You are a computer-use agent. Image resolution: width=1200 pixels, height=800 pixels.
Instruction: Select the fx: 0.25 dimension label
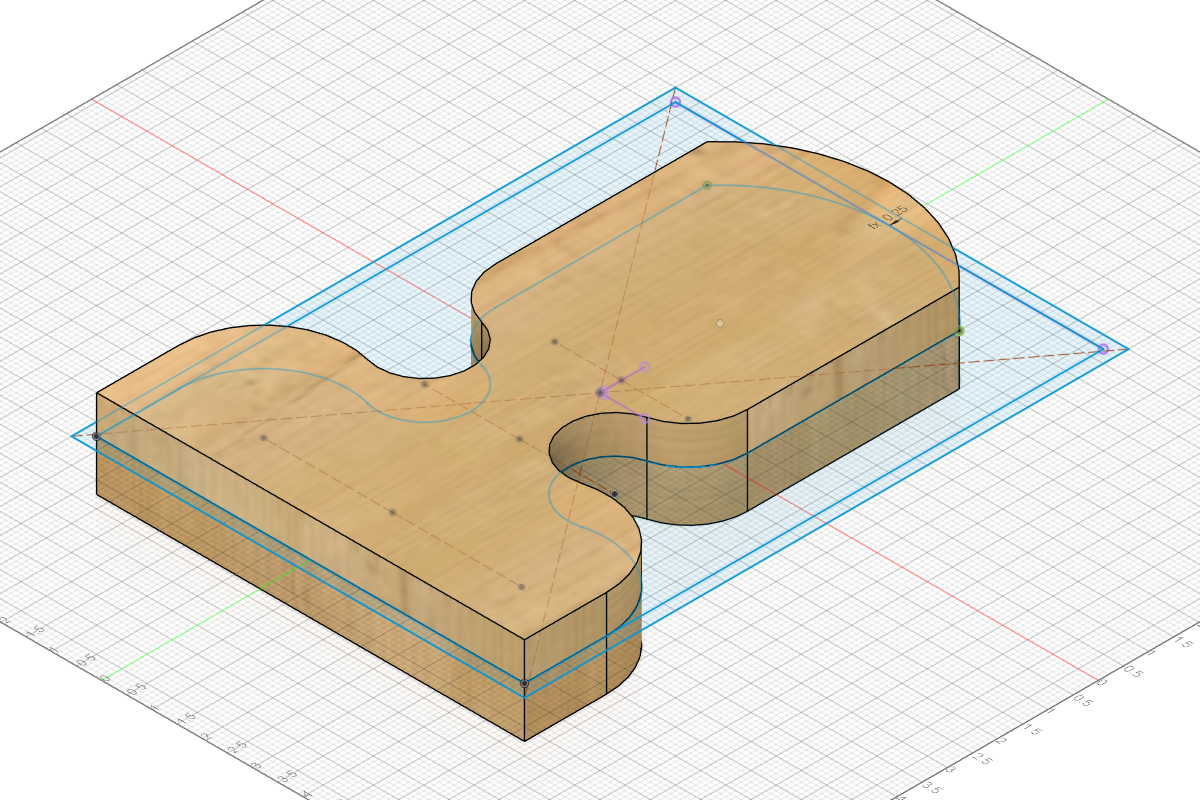pos(888,217)
